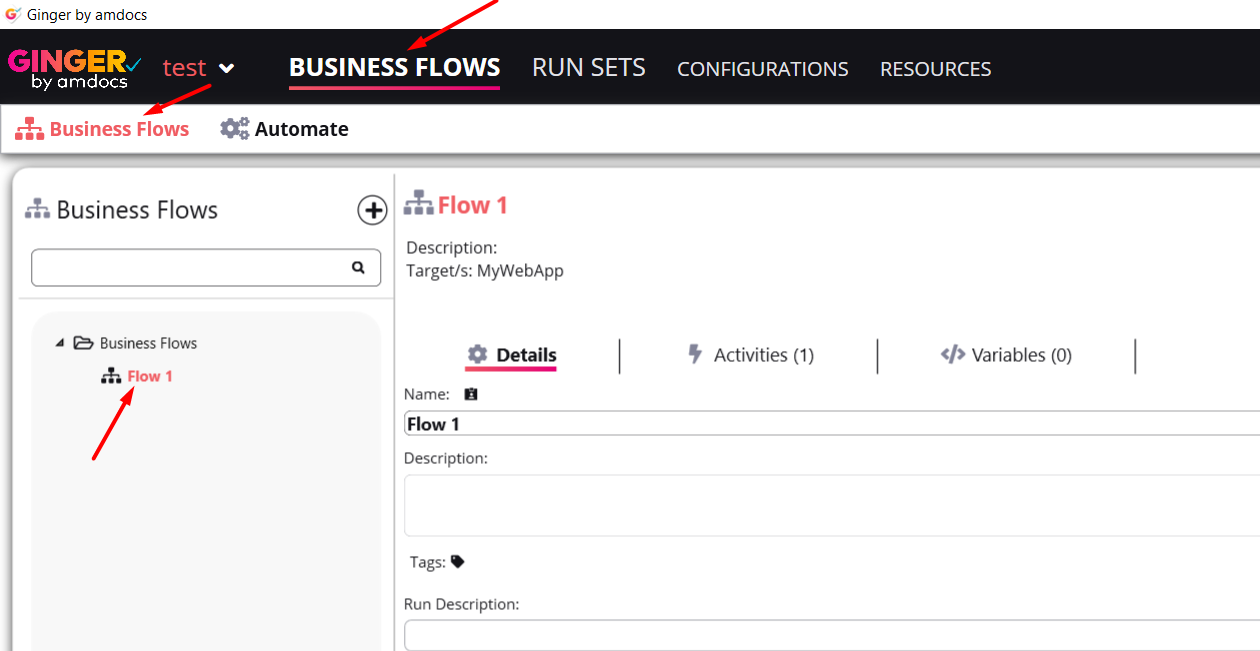Switch to the Variables (0) tab
1260x651 pixels.
coord(1007,355)
